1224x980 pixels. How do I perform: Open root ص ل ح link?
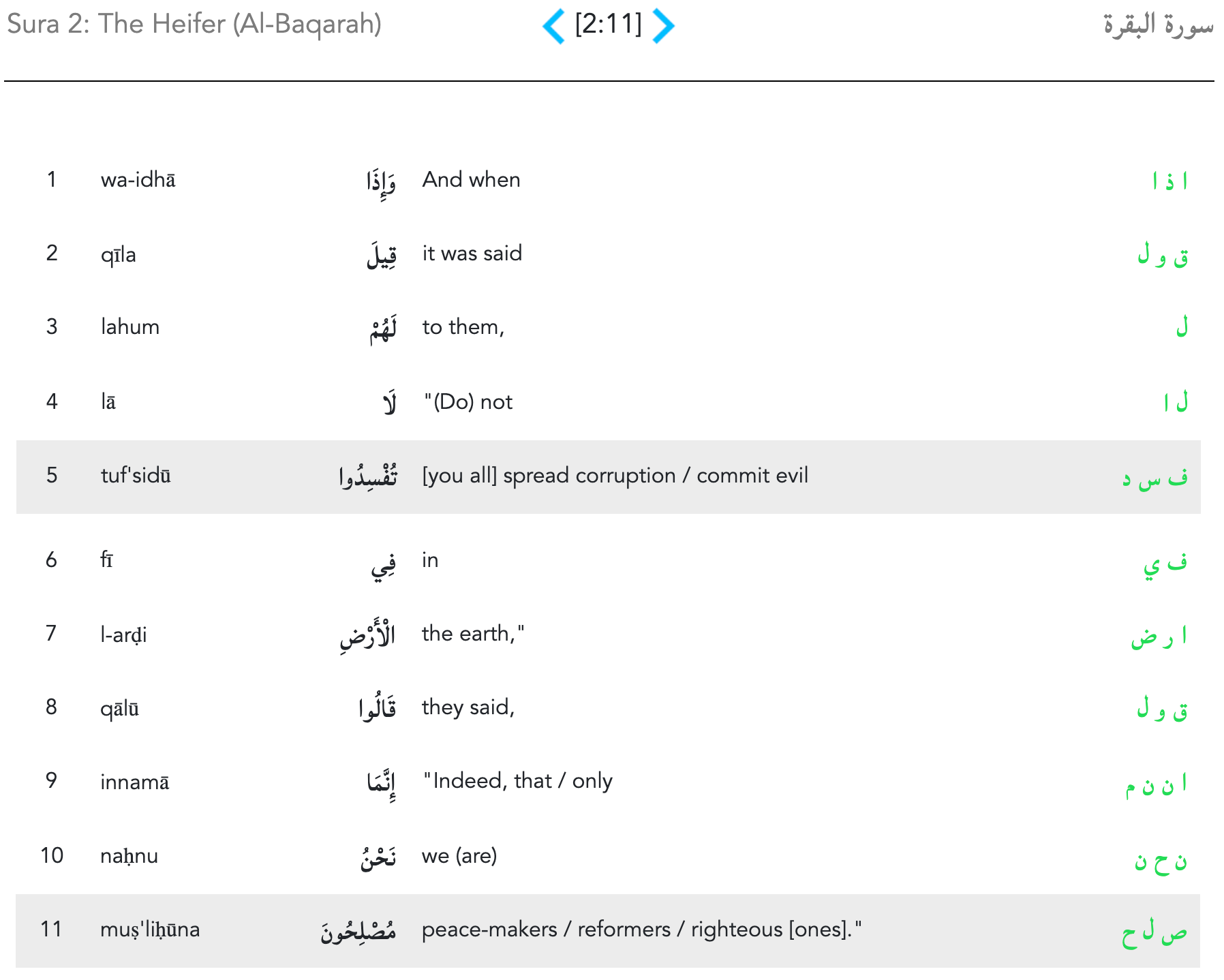[1154, 932]
